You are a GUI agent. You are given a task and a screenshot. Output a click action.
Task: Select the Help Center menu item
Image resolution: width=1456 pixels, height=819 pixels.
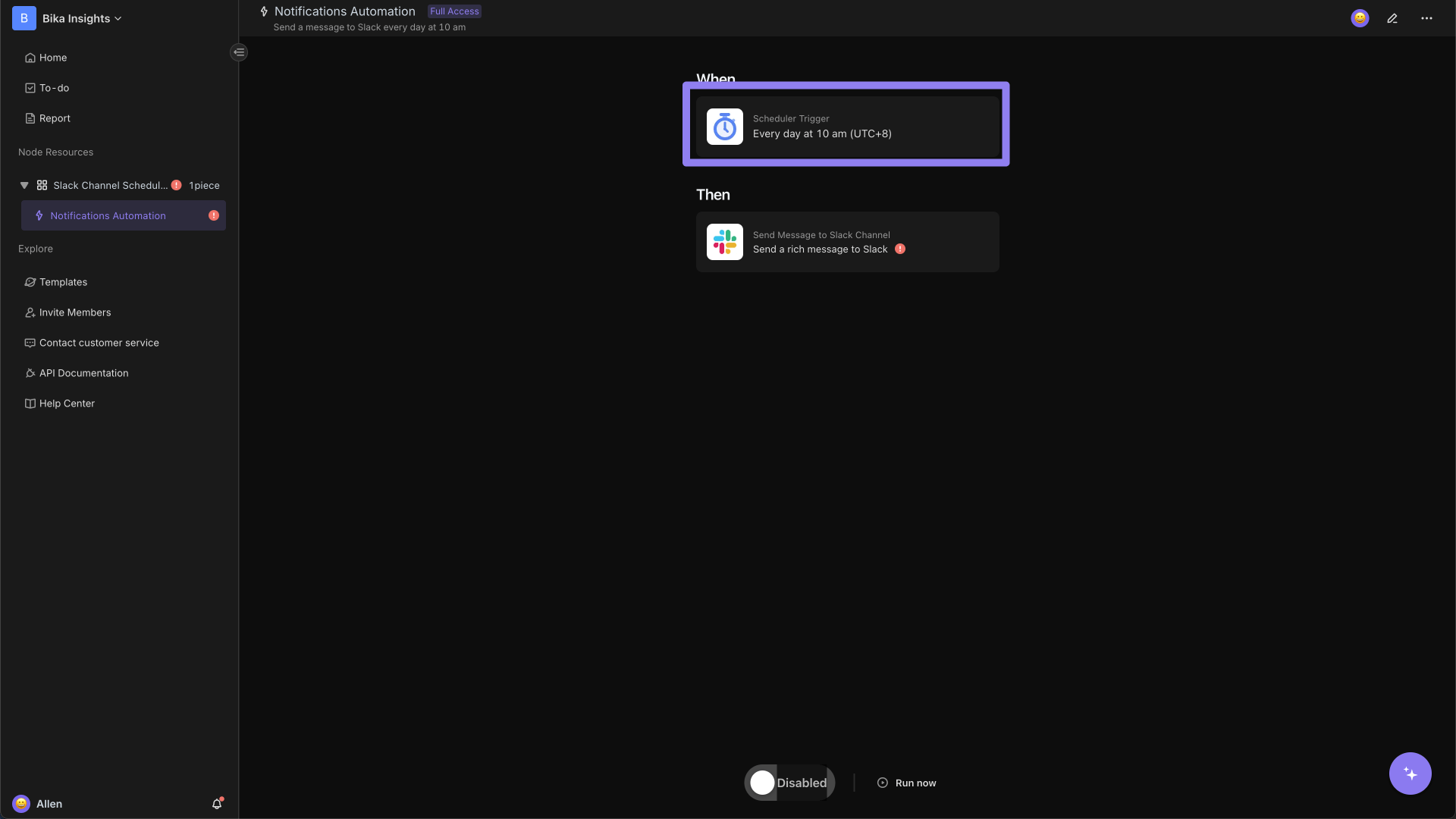click(67, 404)
